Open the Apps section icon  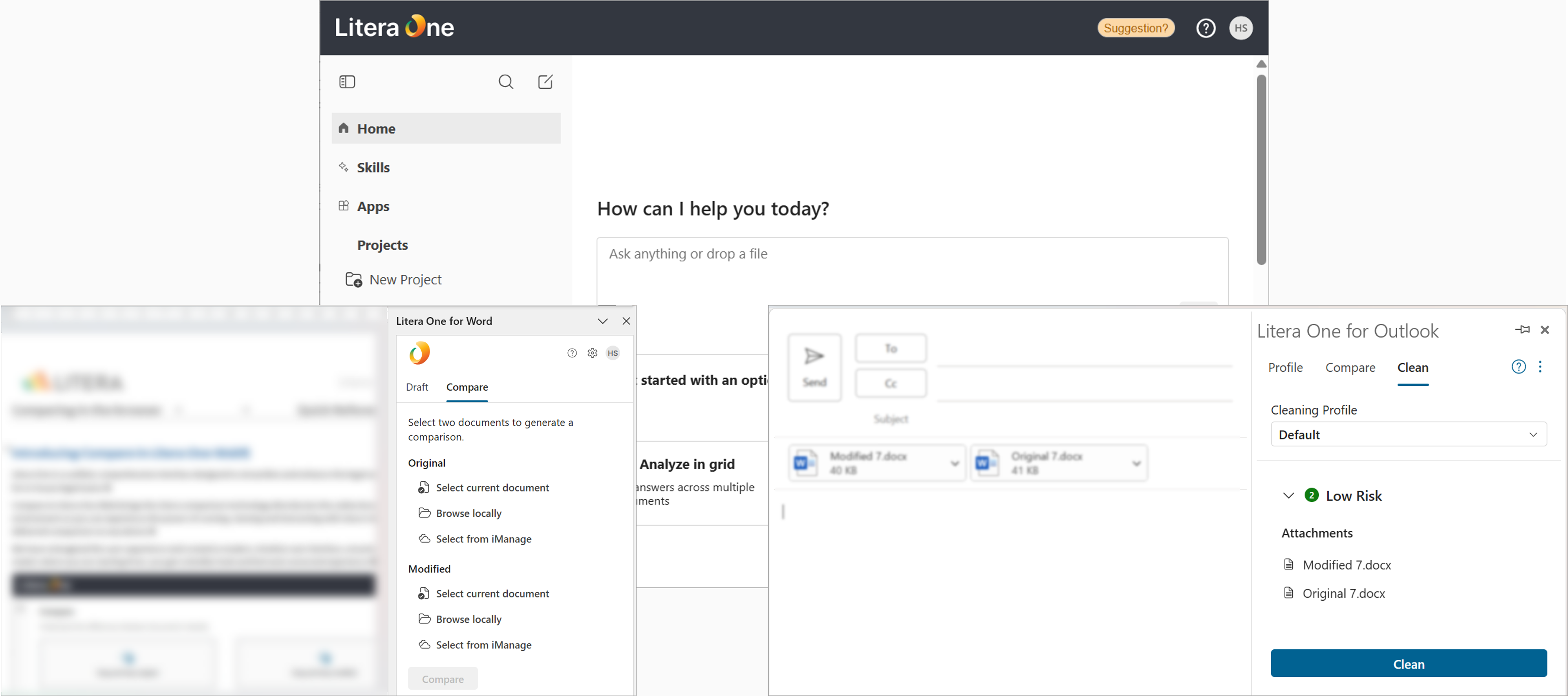coord(344,206)
